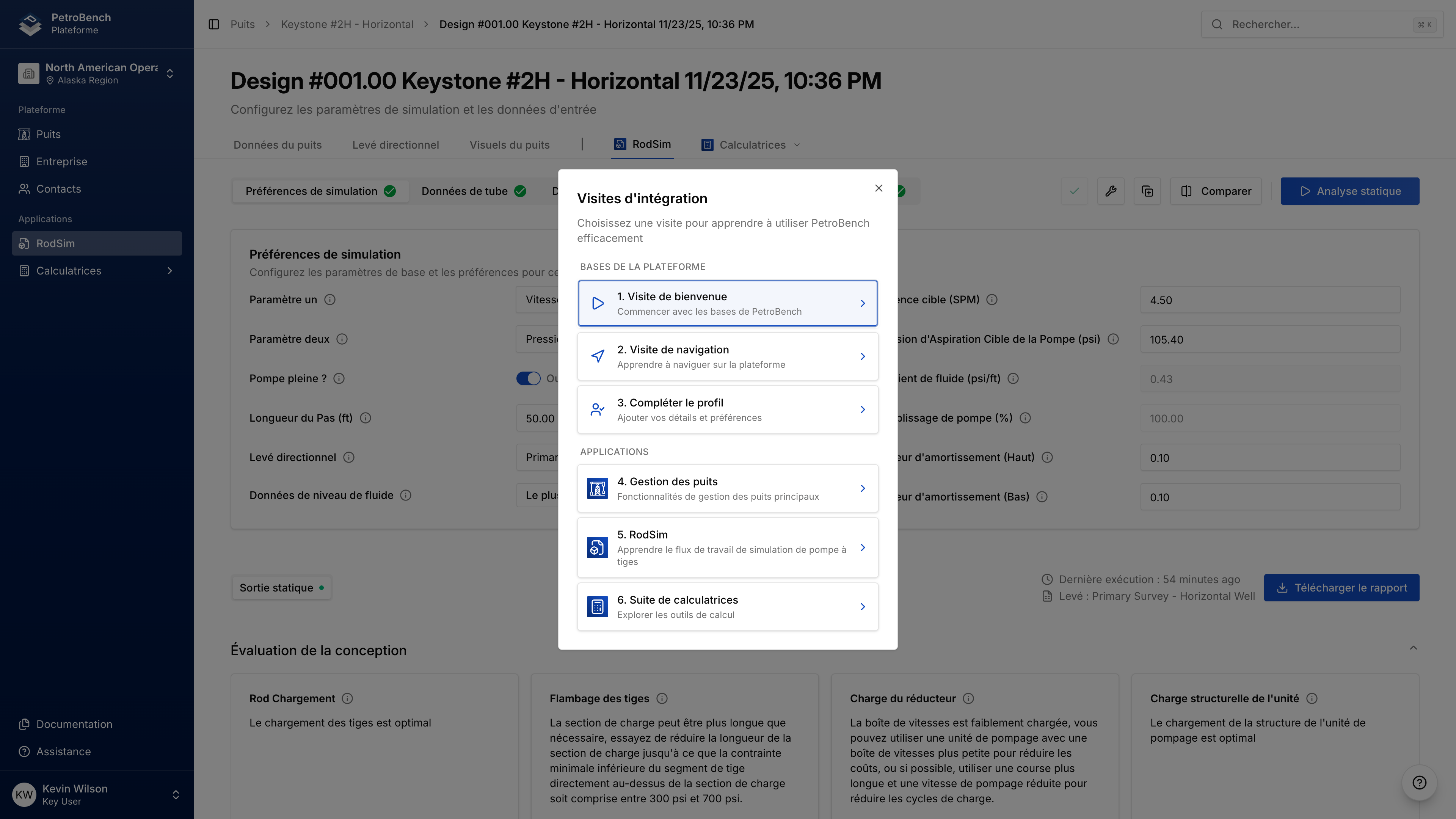
Task: Open info for Charge du réducteur
Action: [968, 698]
